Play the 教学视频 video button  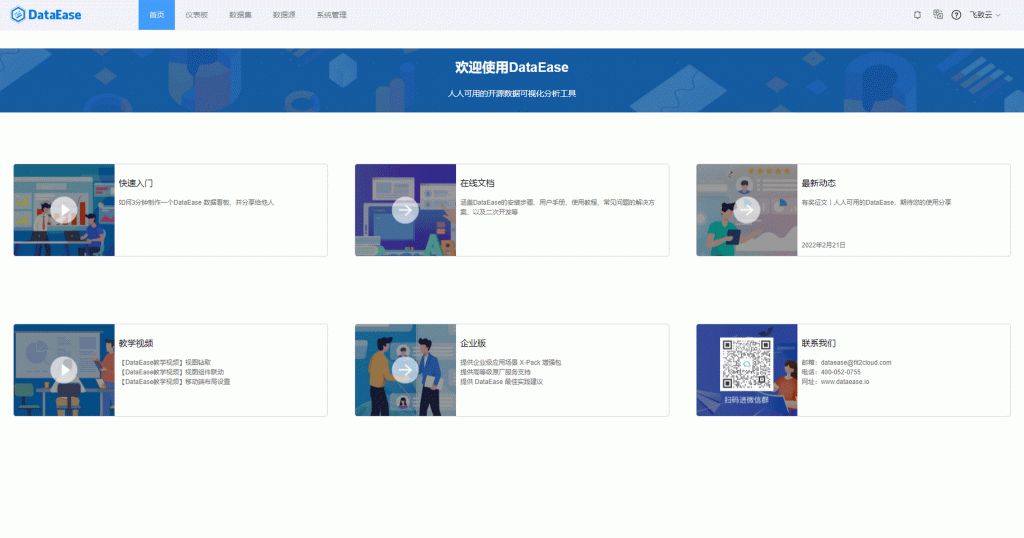pos(64,370)
